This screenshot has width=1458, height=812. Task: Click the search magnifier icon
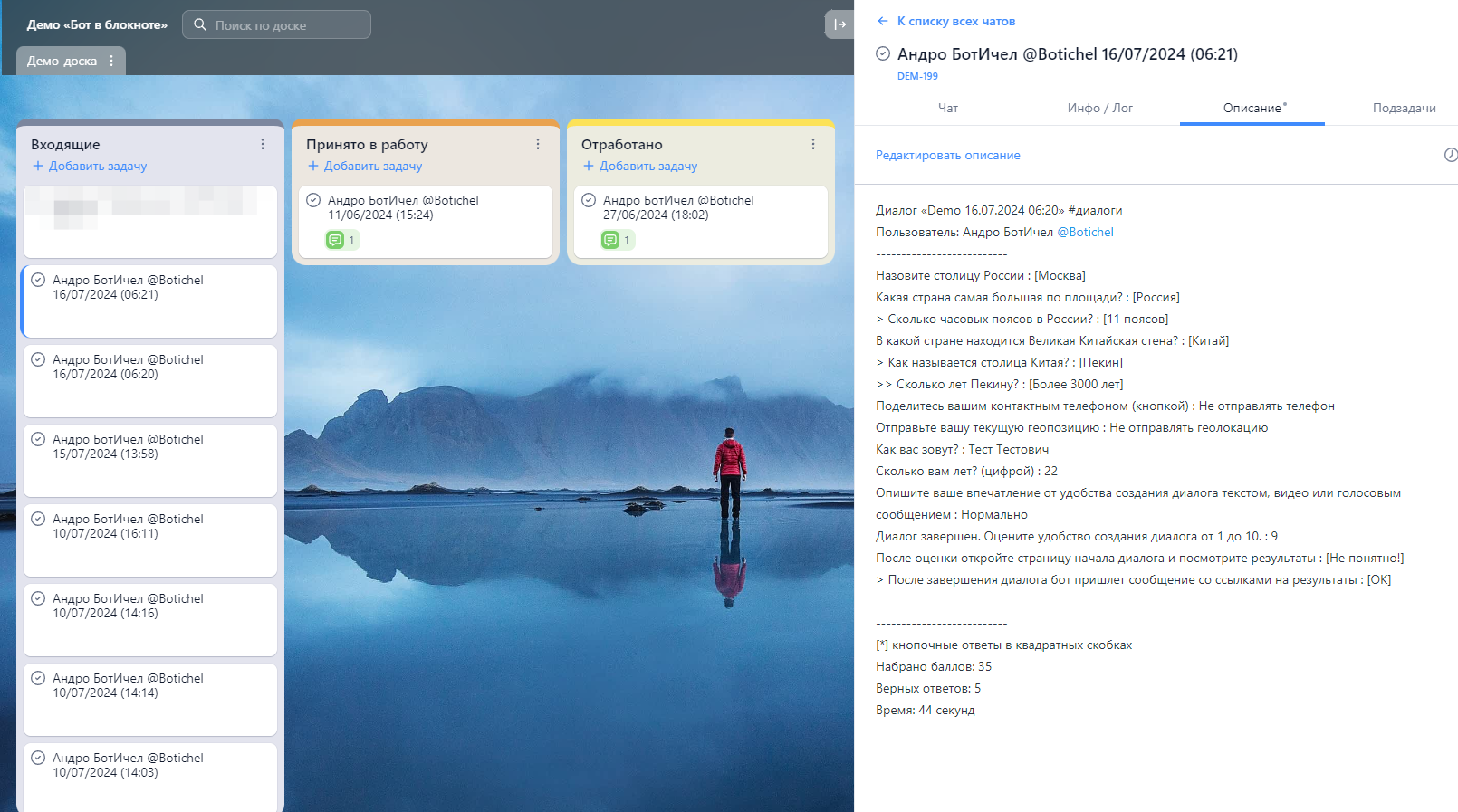pyautogui.click(x=200, y=24)
